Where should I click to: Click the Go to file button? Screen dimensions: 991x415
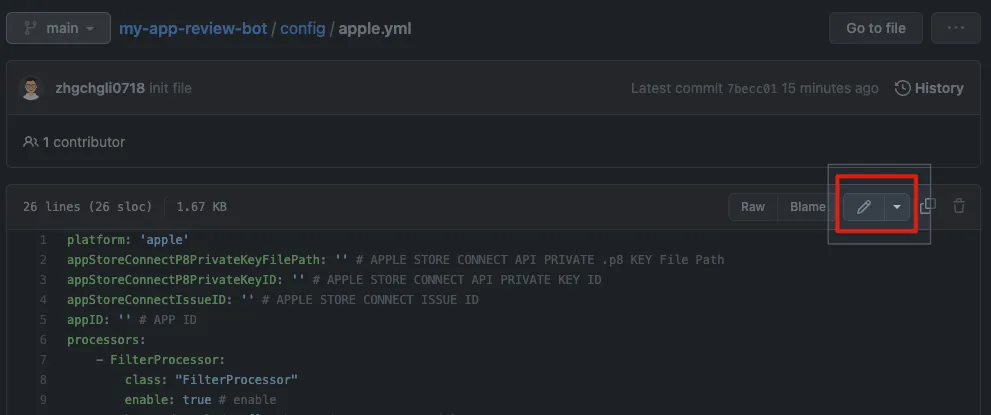coord(875,28)
